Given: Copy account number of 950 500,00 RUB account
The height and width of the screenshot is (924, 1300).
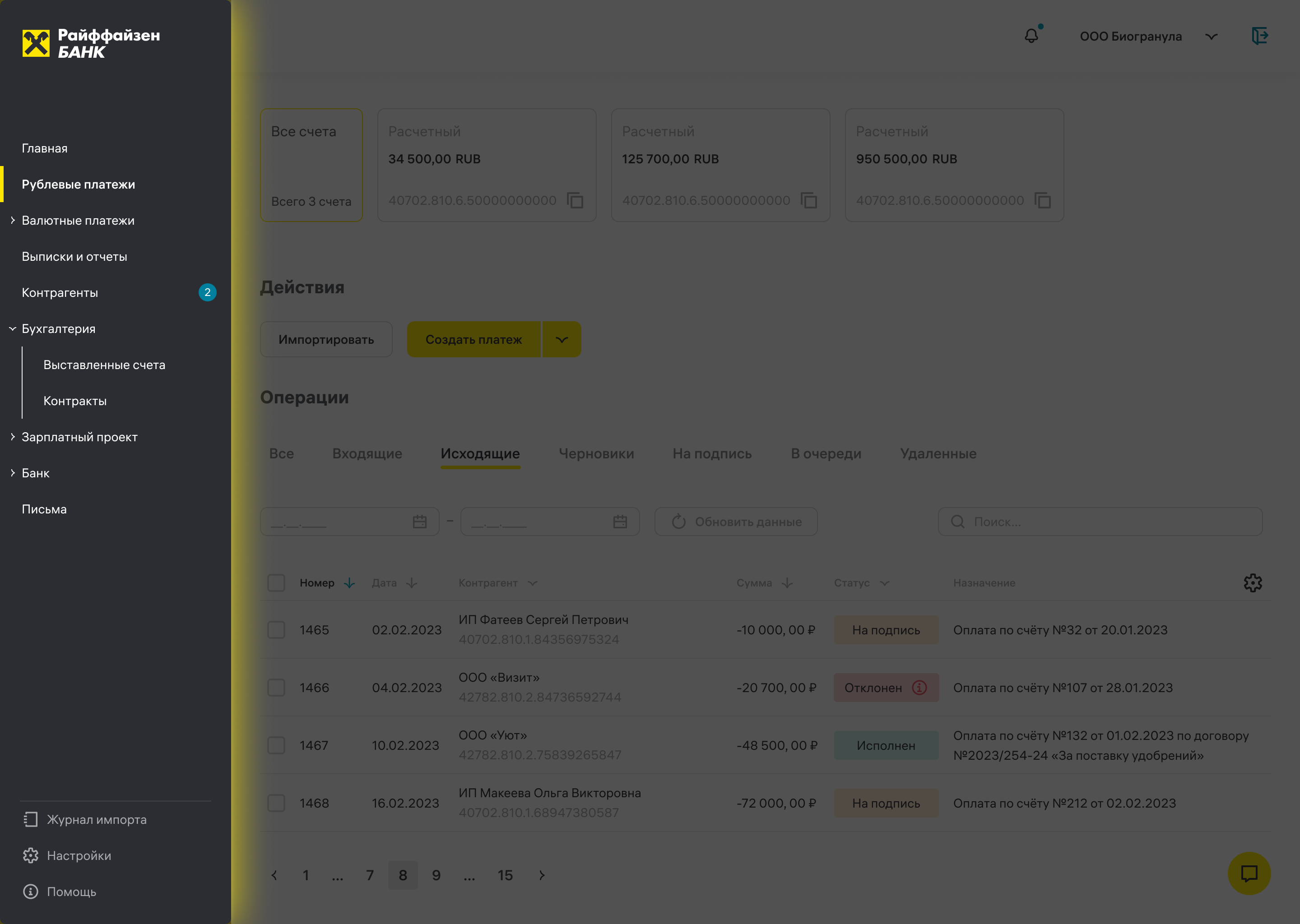Looking at the screenshot, I should tap(1042, 200).
